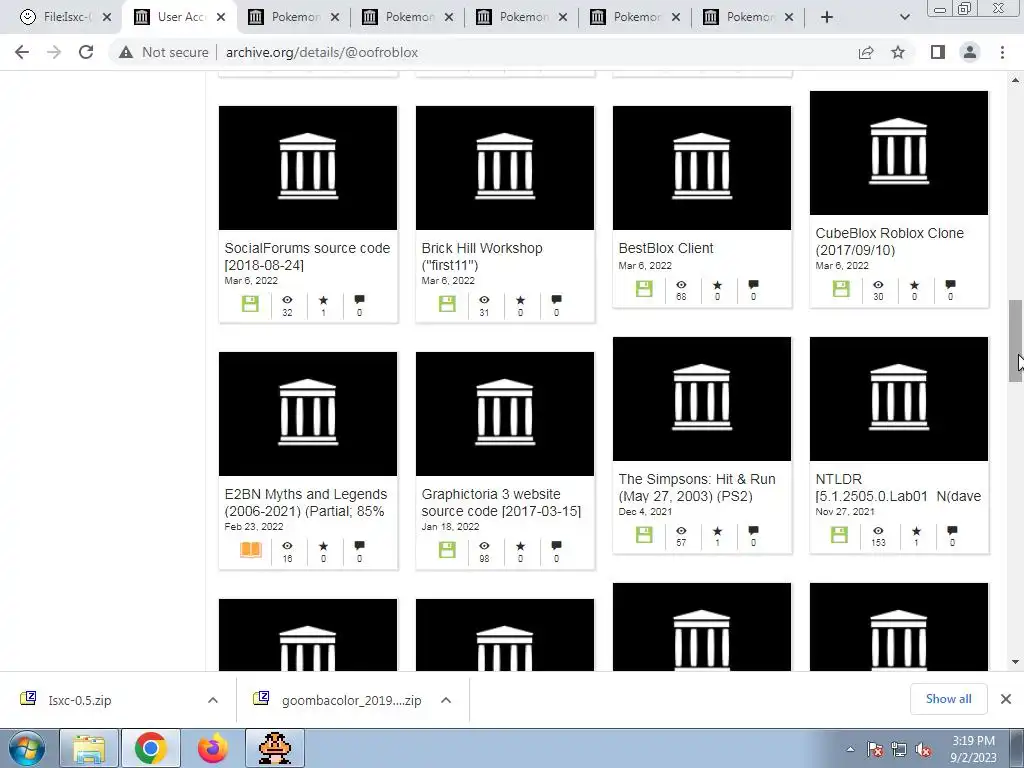Open the Goomba app in taskbar
Image resolution: width=1024 pixels, height=768 pixels.
[275, 748]
